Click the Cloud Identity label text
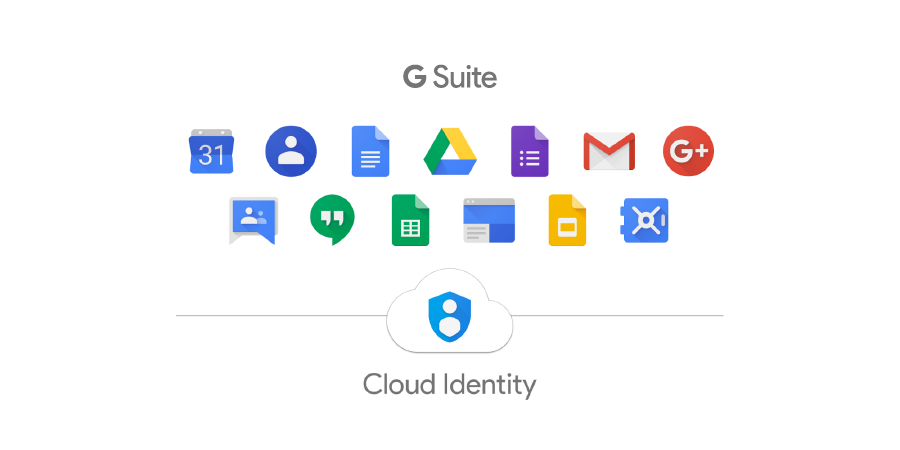 pos(449,385)
